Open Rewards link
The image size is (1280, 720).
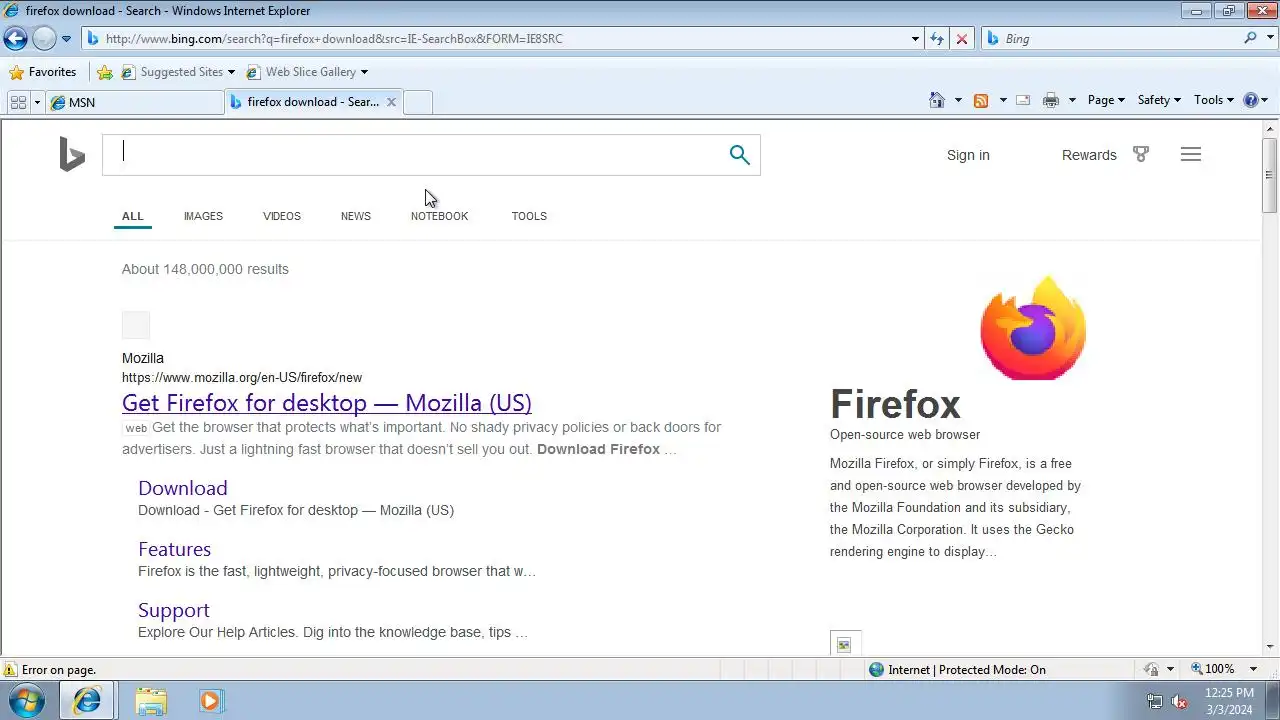[1089, 155]
